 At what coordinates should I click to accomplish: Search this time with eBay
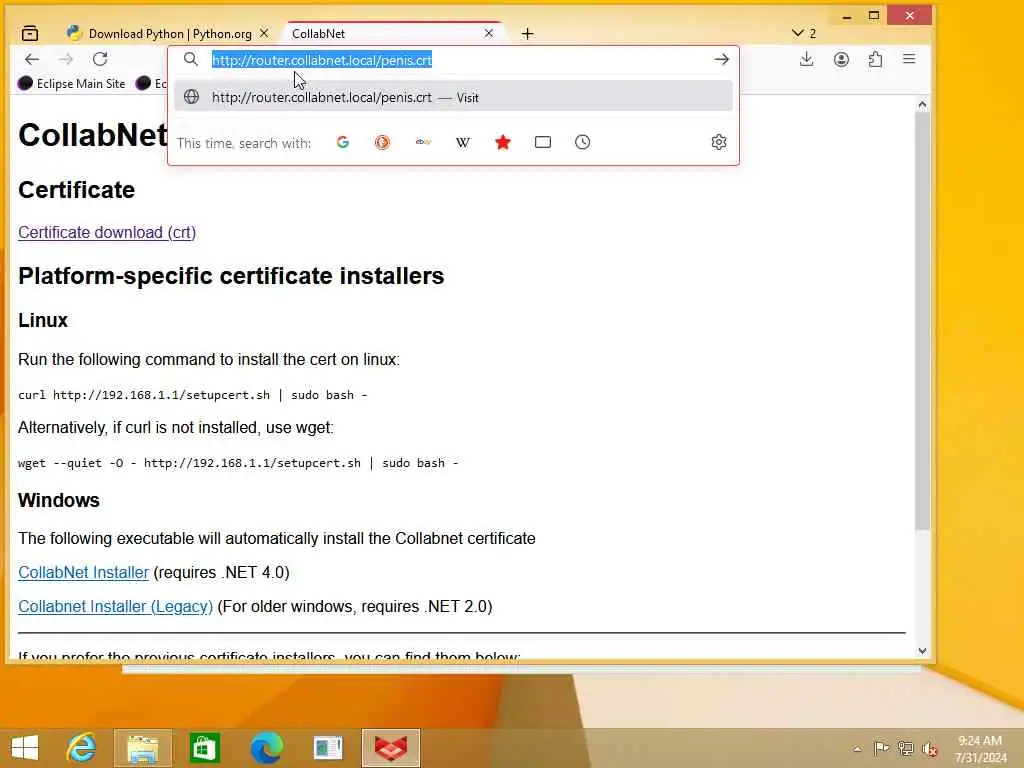[423, 142]
